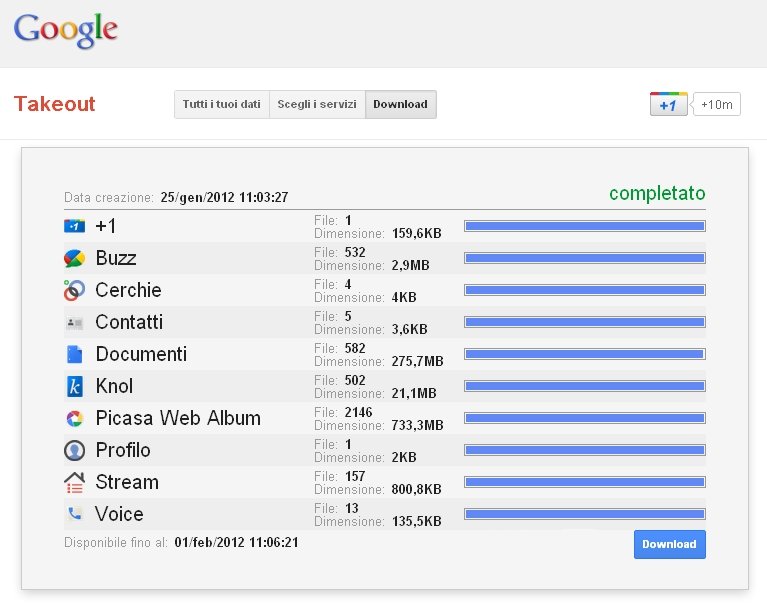Image resolution: width=767 pixels, height=607 pixels.
Task: Select the Stream house icon
Action: (x=74, y=482)
